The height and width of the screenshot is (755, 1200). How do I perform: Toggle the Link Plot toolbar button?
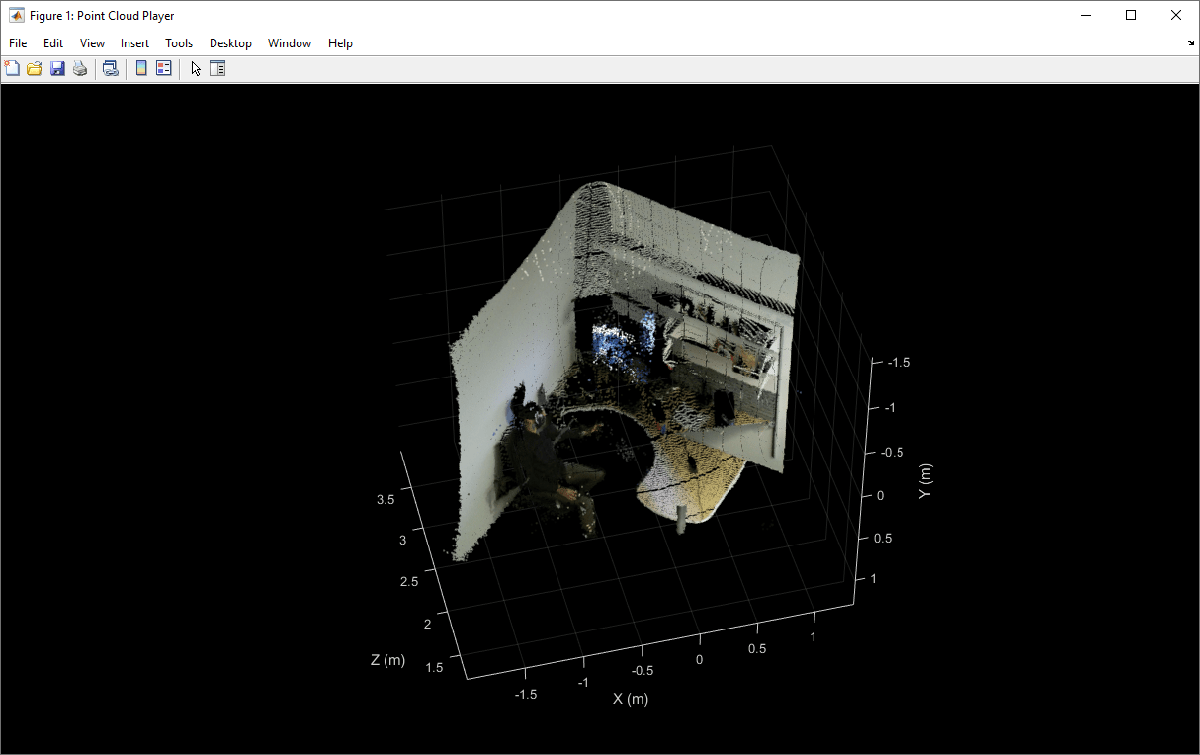pos(111,68)
